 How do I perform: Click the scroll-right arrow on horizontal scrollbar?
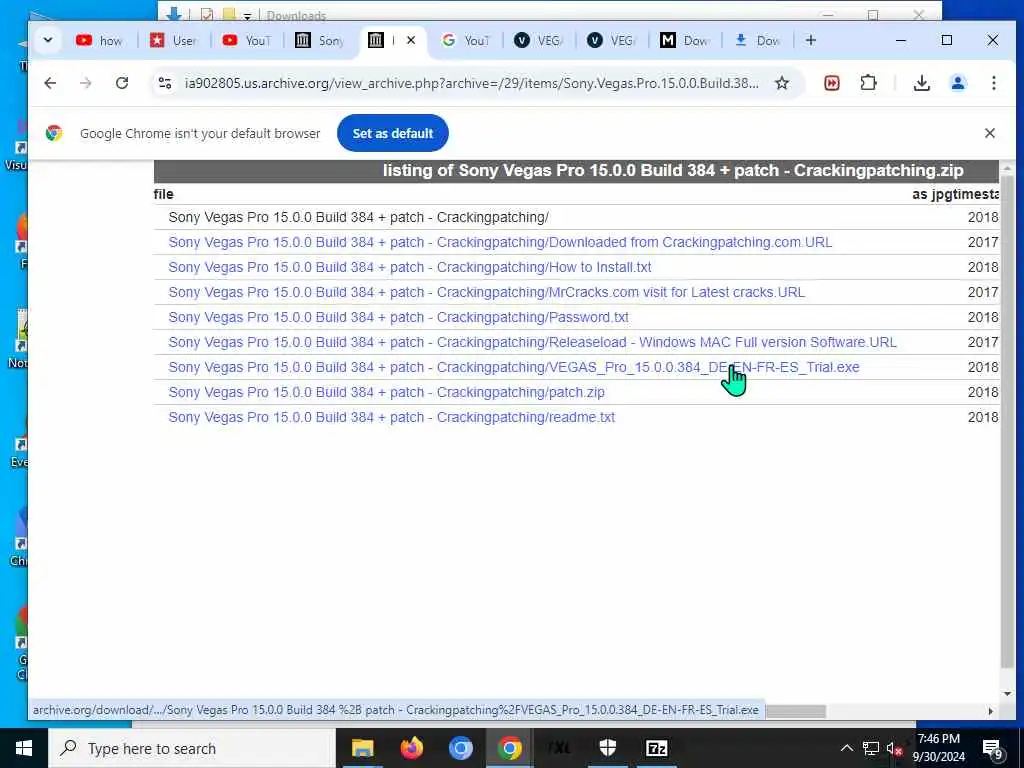point(991,711)
